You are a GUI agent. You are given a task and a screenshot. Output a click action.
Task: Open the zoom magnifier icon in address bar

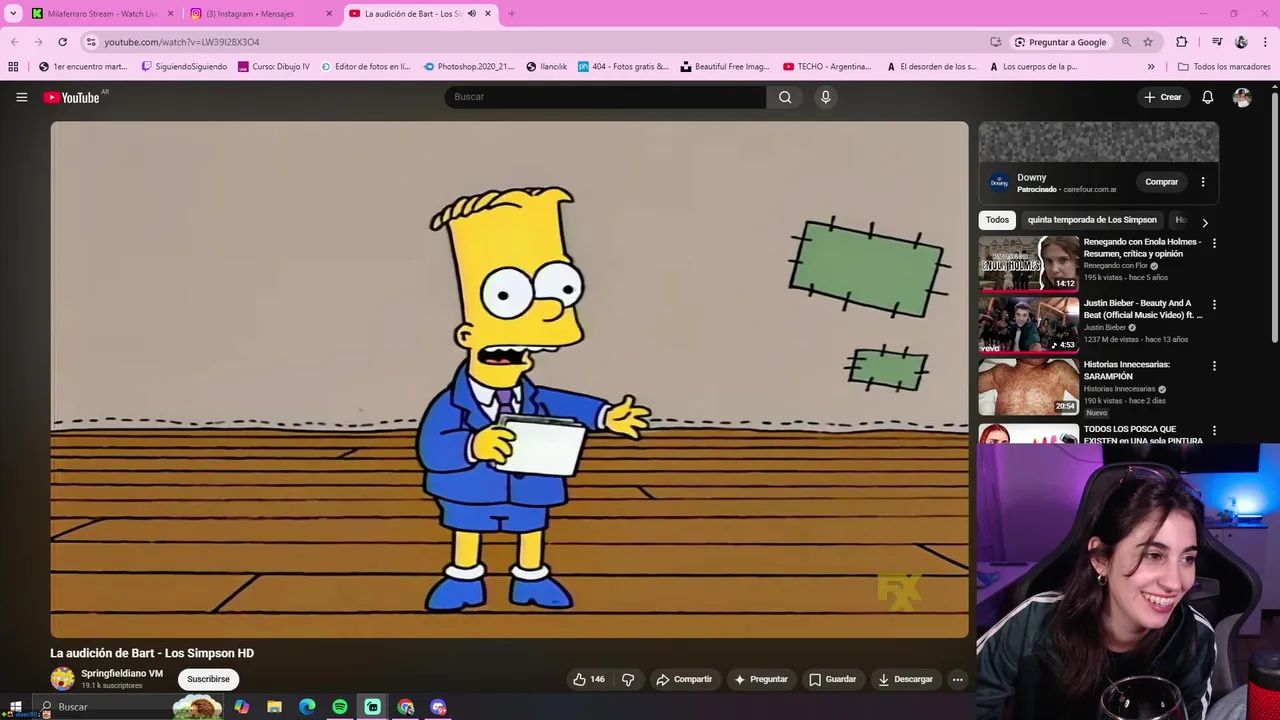[1126, 42]
